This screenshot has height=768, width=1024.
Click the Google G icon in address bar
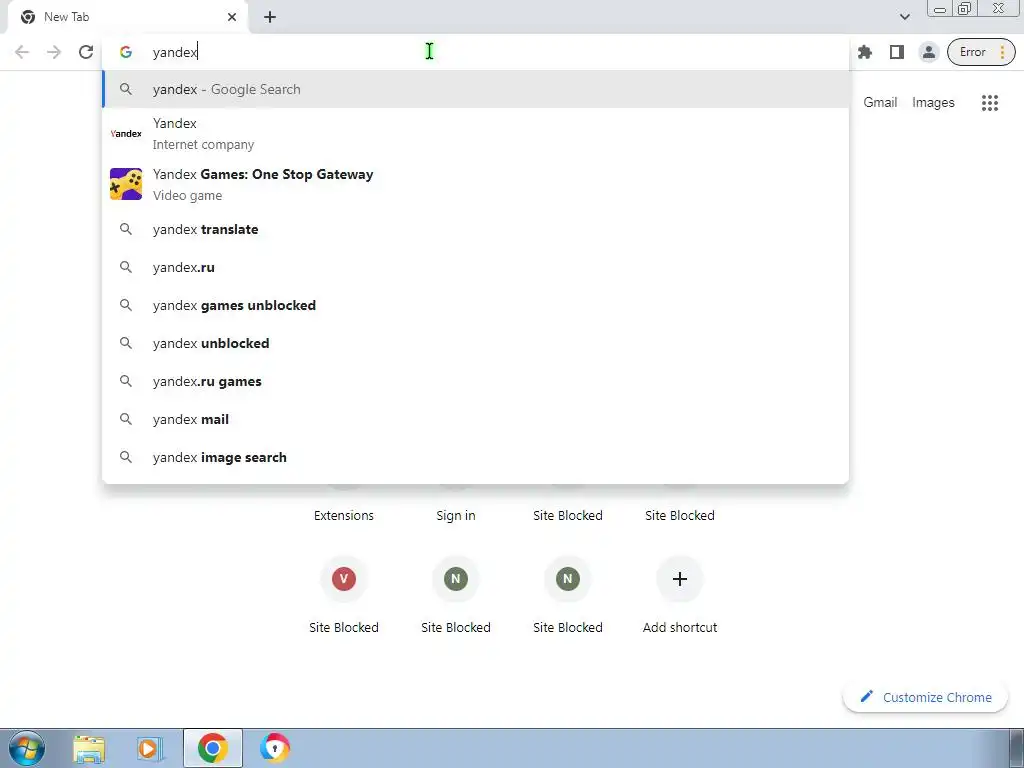pyautogui.click(x=126, y=52)
